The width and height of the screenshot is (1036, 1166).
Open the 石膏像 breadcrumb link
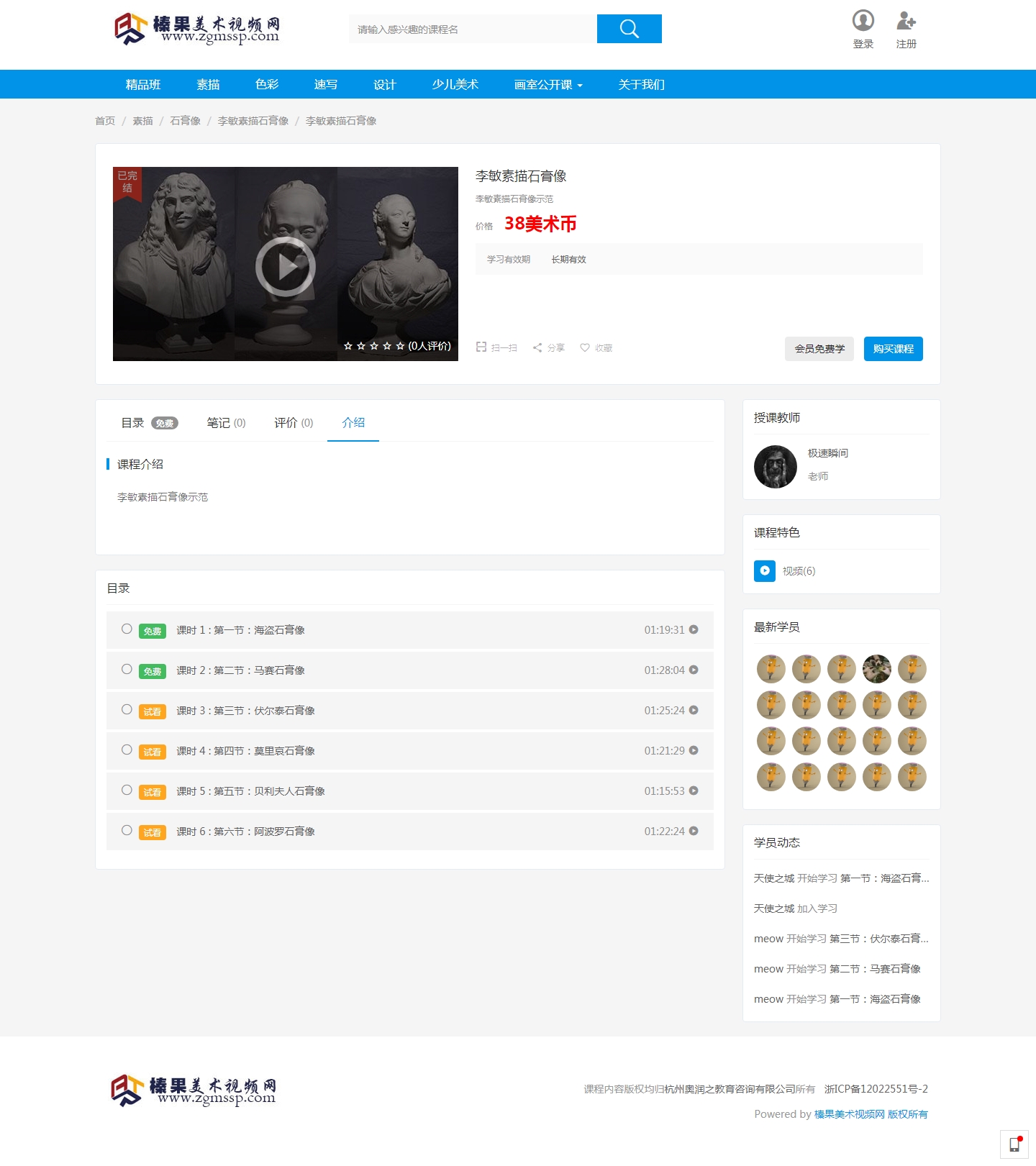tap(185, 121)
